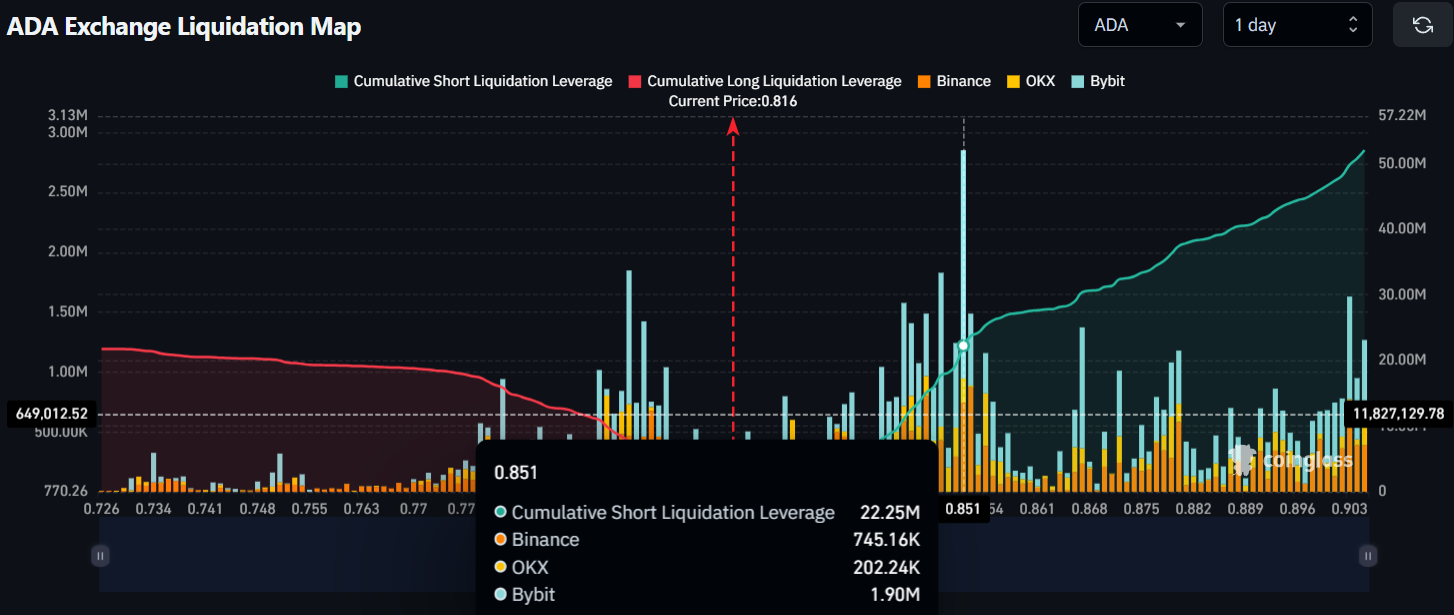Click the 0.875 x-axis label
Viewport: 1454px width, 615px height.
coord(1141,509)
